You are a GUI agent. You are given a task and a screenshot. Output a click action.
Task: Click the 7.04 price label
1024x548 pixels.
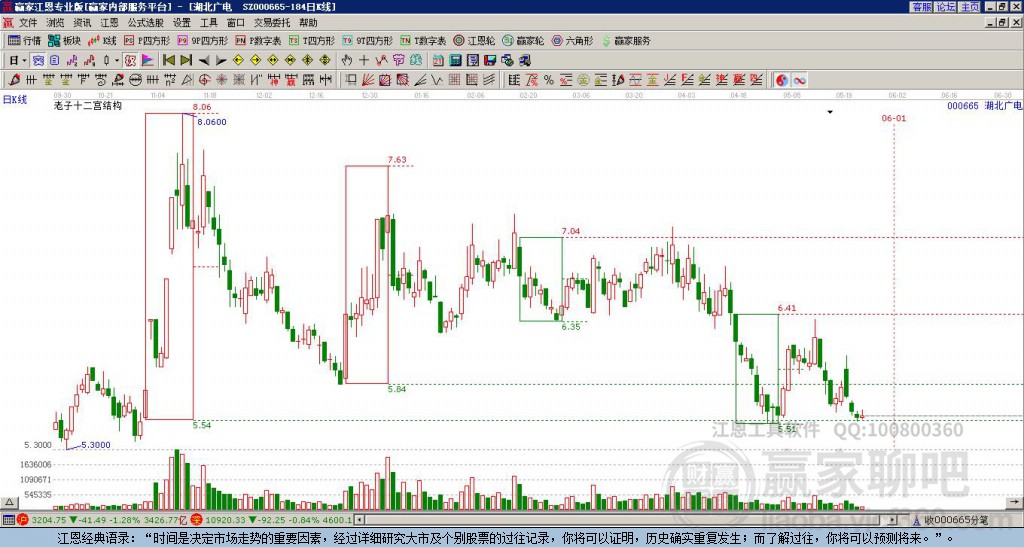571,231
